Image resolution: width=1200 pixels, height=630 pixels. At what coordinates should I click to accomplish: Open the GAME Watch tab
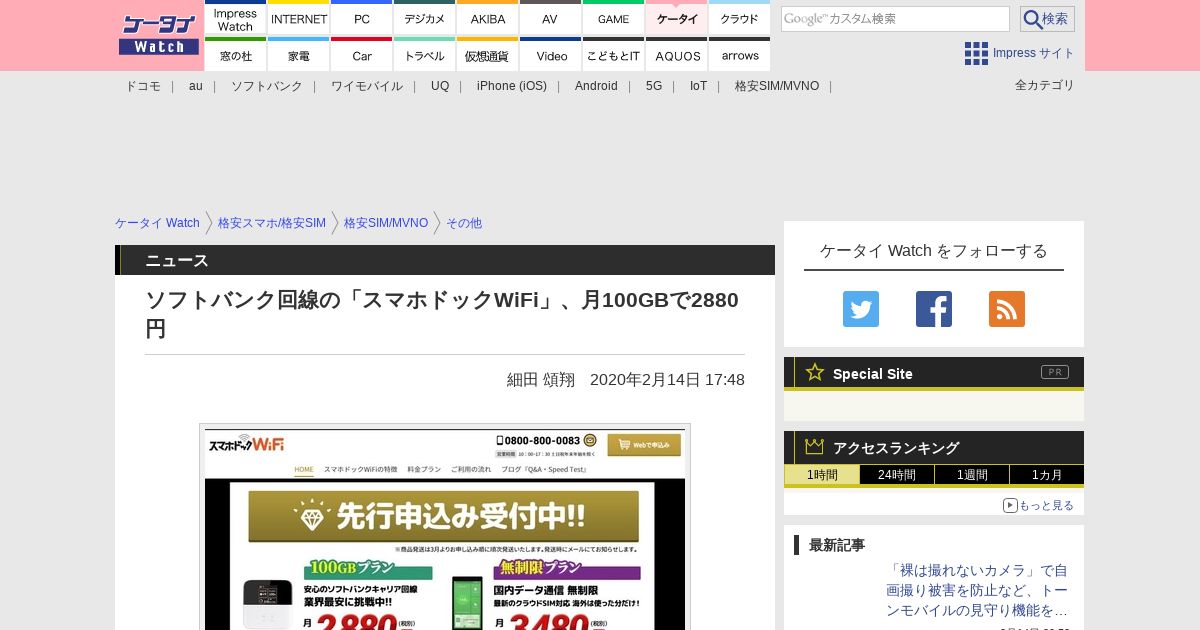(x=614, y=18)
